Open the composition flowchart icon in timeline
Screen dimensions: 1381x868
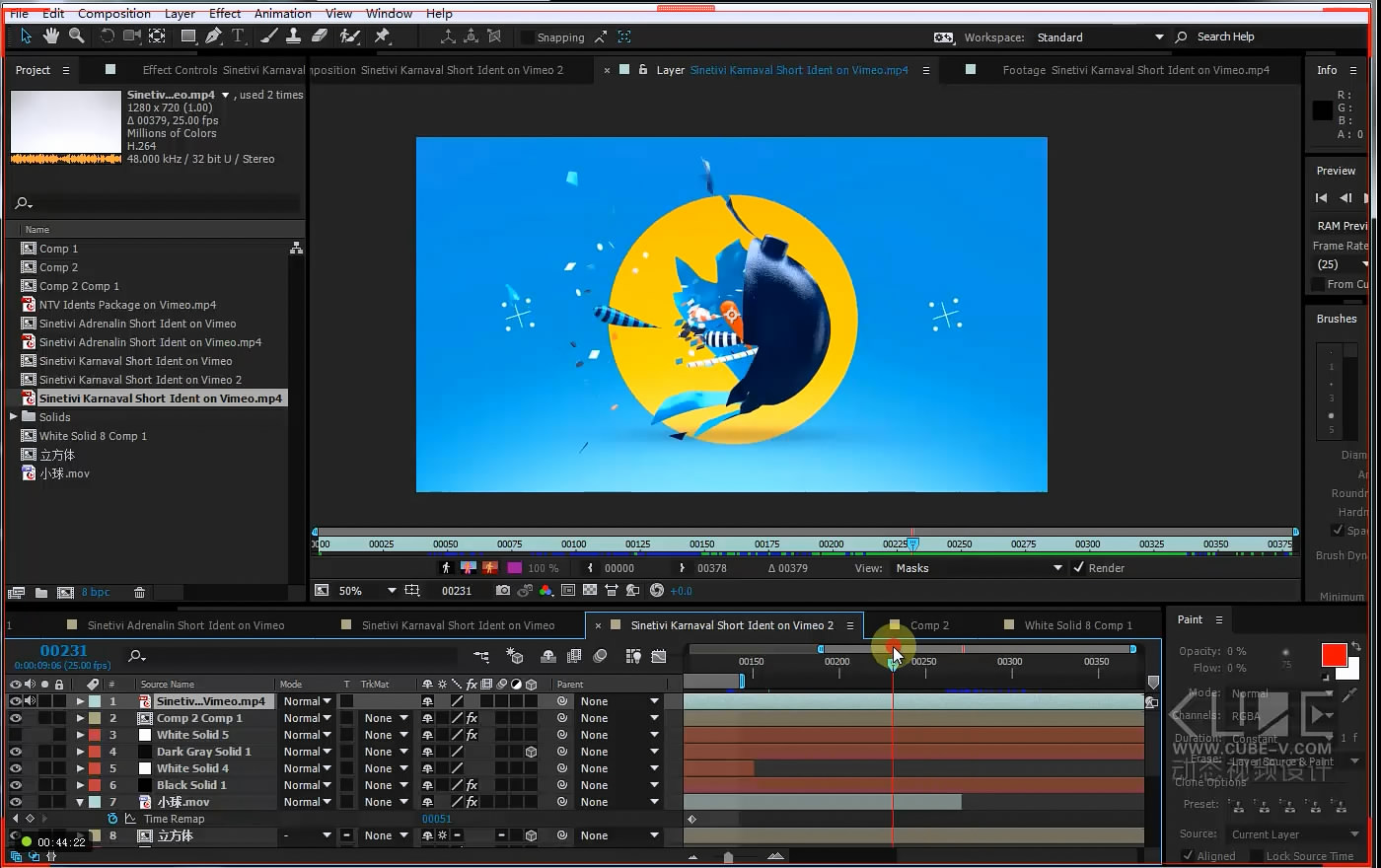(481, 656)
